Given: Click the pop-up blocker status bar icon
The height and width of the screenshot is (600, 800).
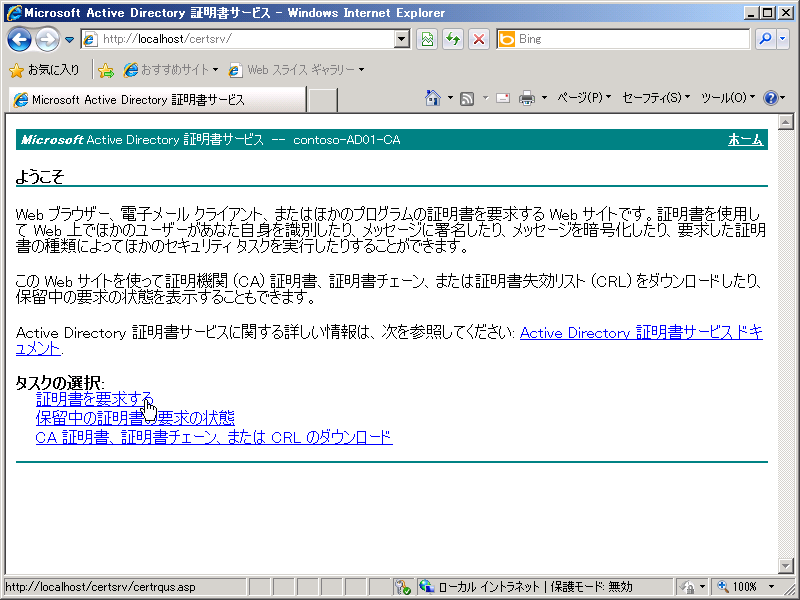Looking at the screenshot, I should tap(403, 587).
